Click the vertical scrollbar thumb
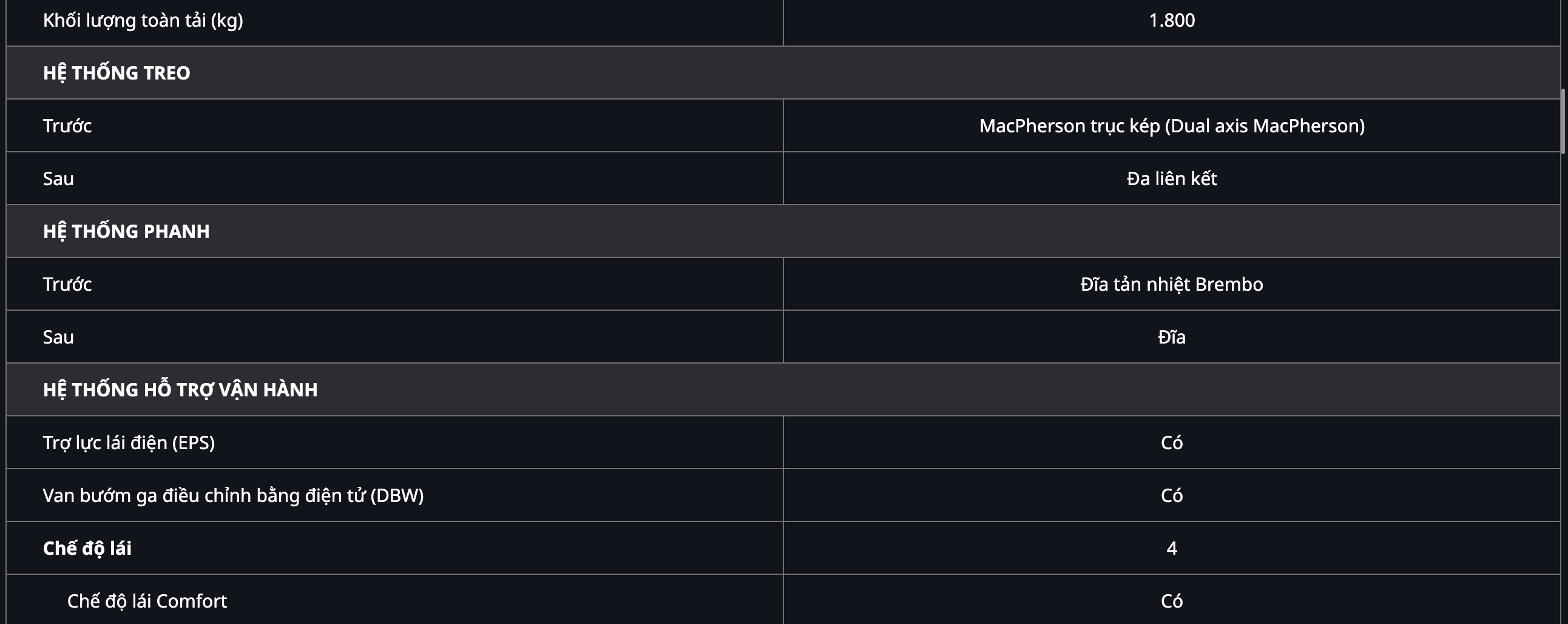The height and width of the screenshot is (624, 1568). (x=1563, y=121)
